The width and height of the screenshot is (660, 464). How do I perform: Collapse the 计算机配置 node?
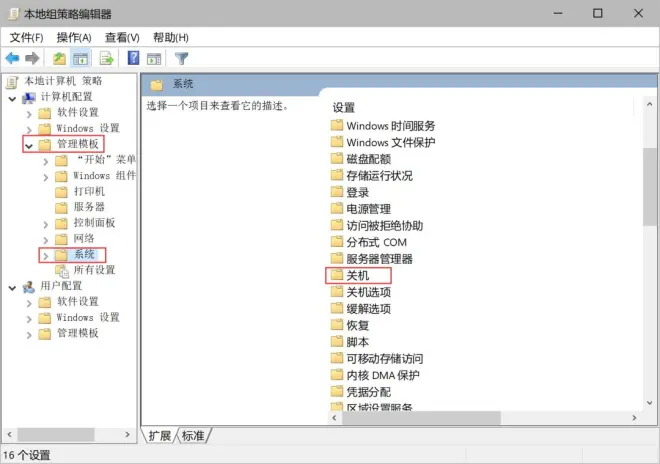click(x=12, y=99)
